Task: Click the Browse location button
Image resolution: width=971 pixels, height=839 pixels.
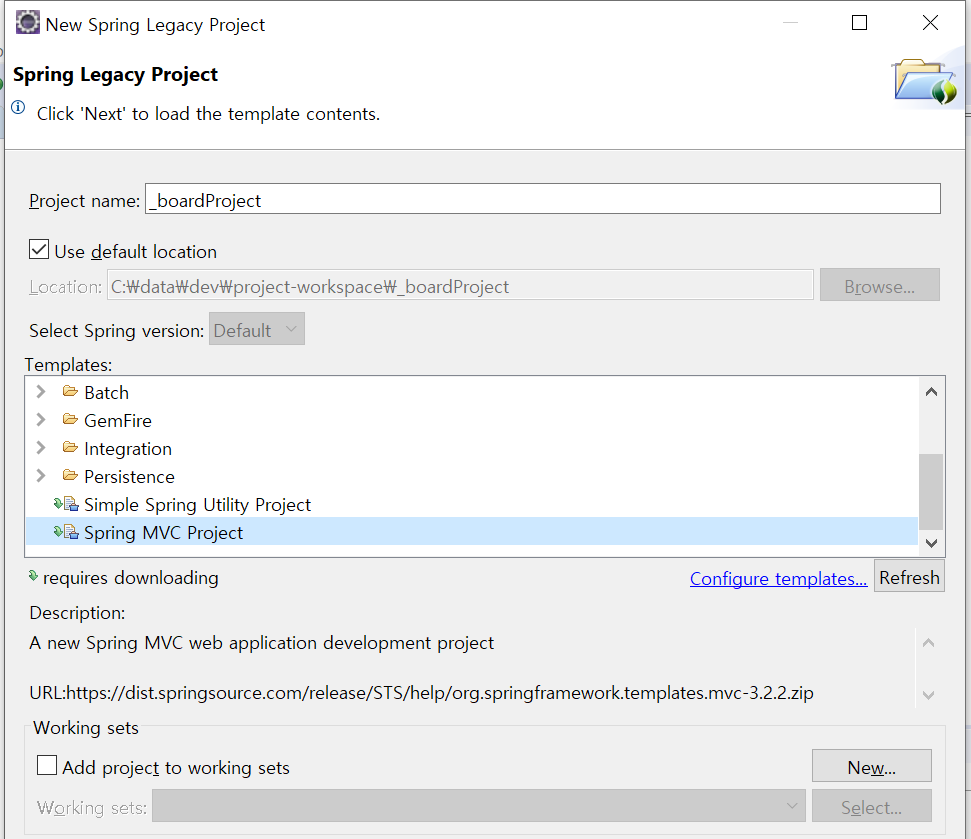Action: [x=879, y=286]
